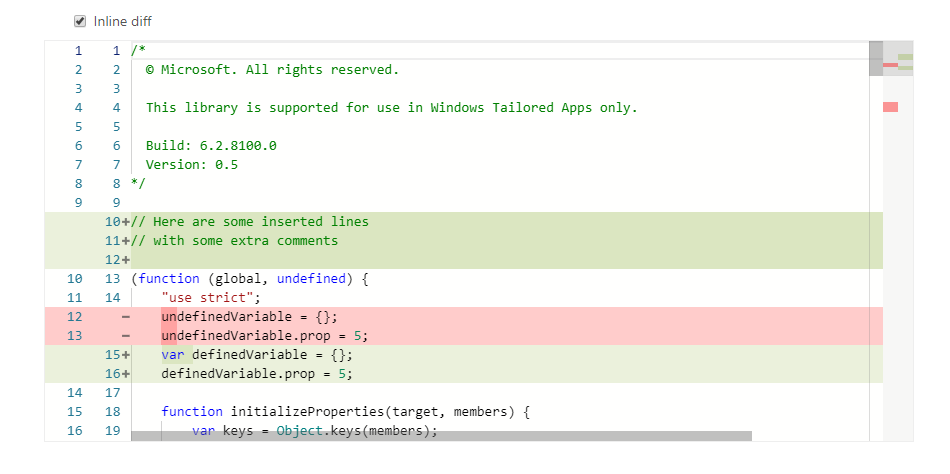
Task: Click the minus marker on deleted line 12
Action: (126, 317)
